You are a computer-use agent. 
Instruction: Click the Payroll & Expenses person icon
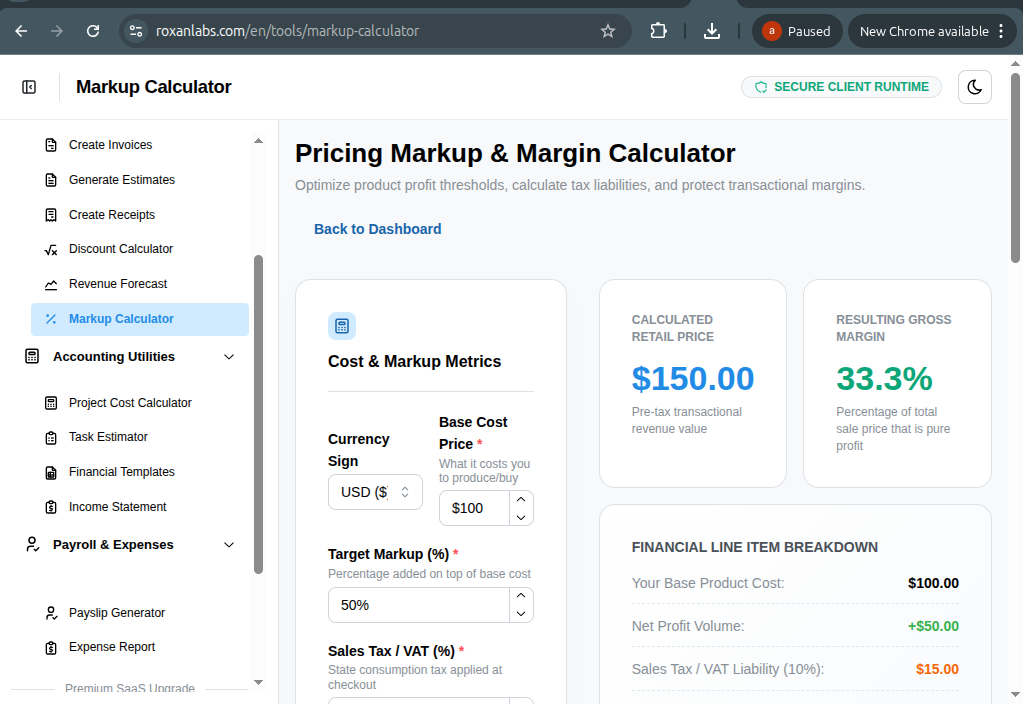coord(32,544)
